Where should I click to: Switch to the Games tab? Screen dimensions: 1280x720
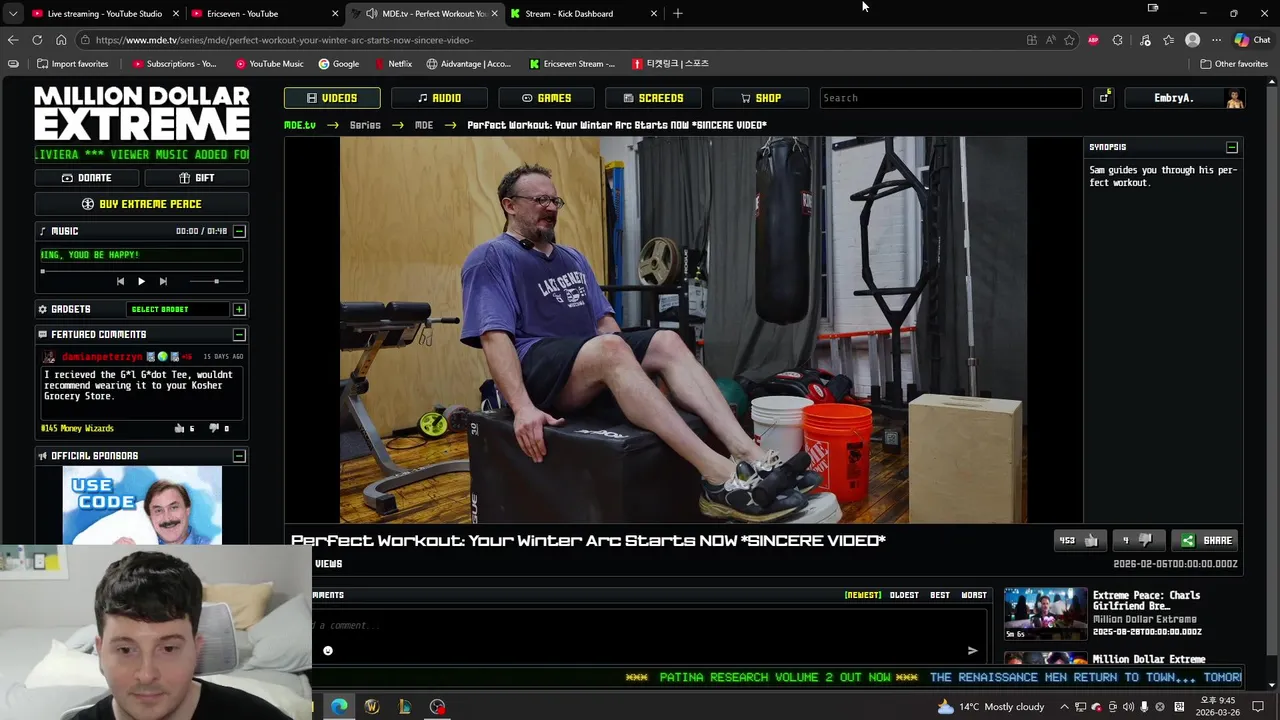click(x=546, y=98)
